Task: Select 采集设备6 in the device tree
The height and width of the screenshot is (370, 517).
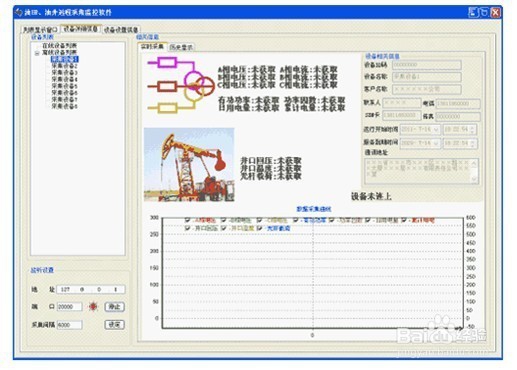Action: pos(65,93)
